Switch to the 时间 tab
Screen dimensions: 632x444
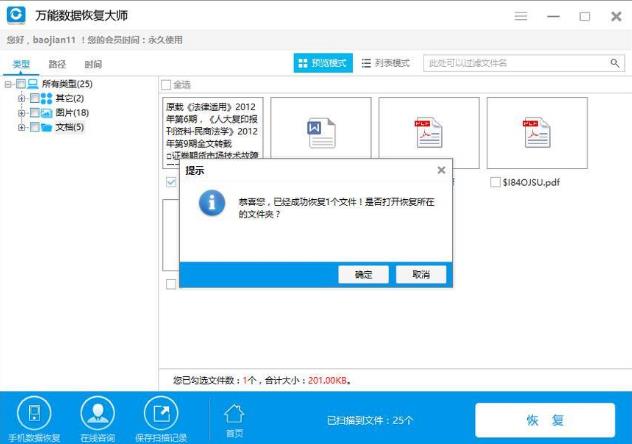tap(93, 64)
